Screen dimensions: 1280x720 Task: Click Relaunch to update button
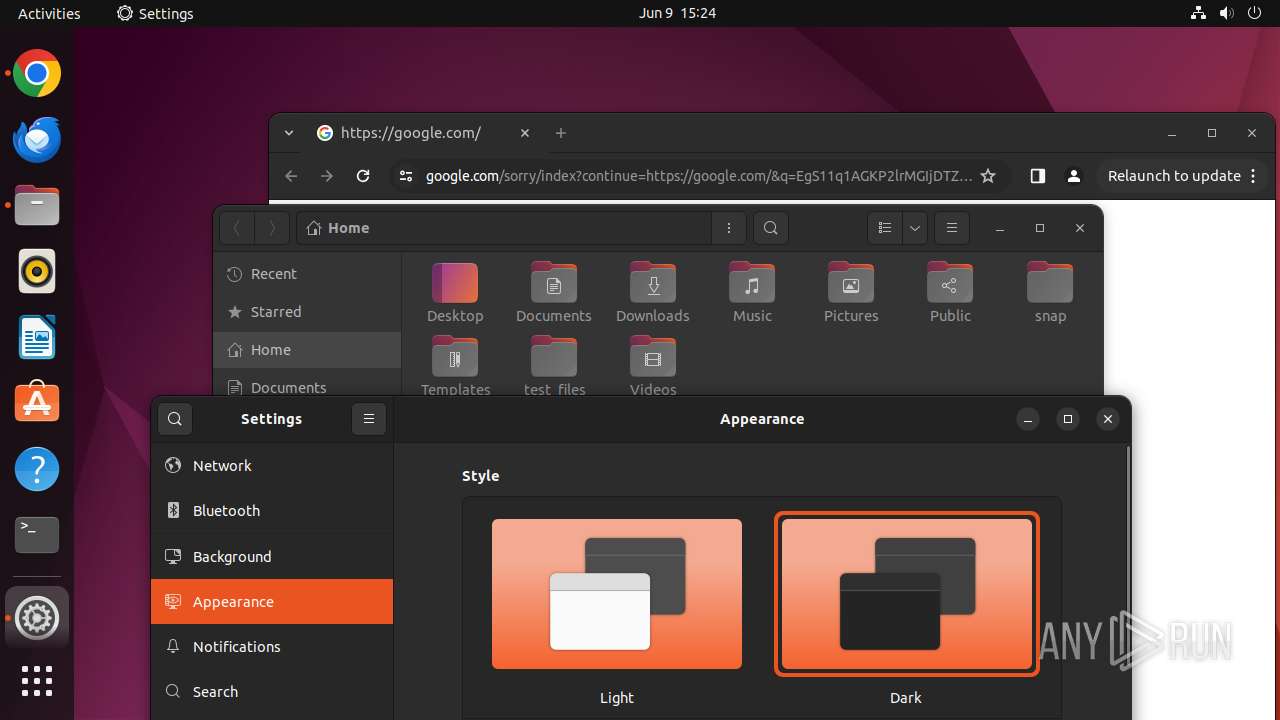pos(1182,176)
